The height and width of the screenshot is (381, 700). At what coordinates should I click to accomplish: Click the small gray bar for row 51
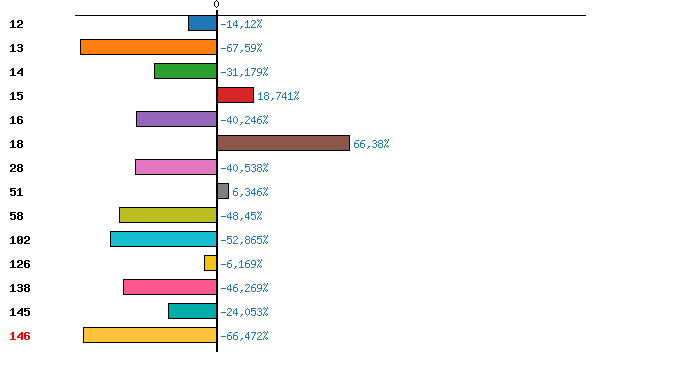click(223, 191)
